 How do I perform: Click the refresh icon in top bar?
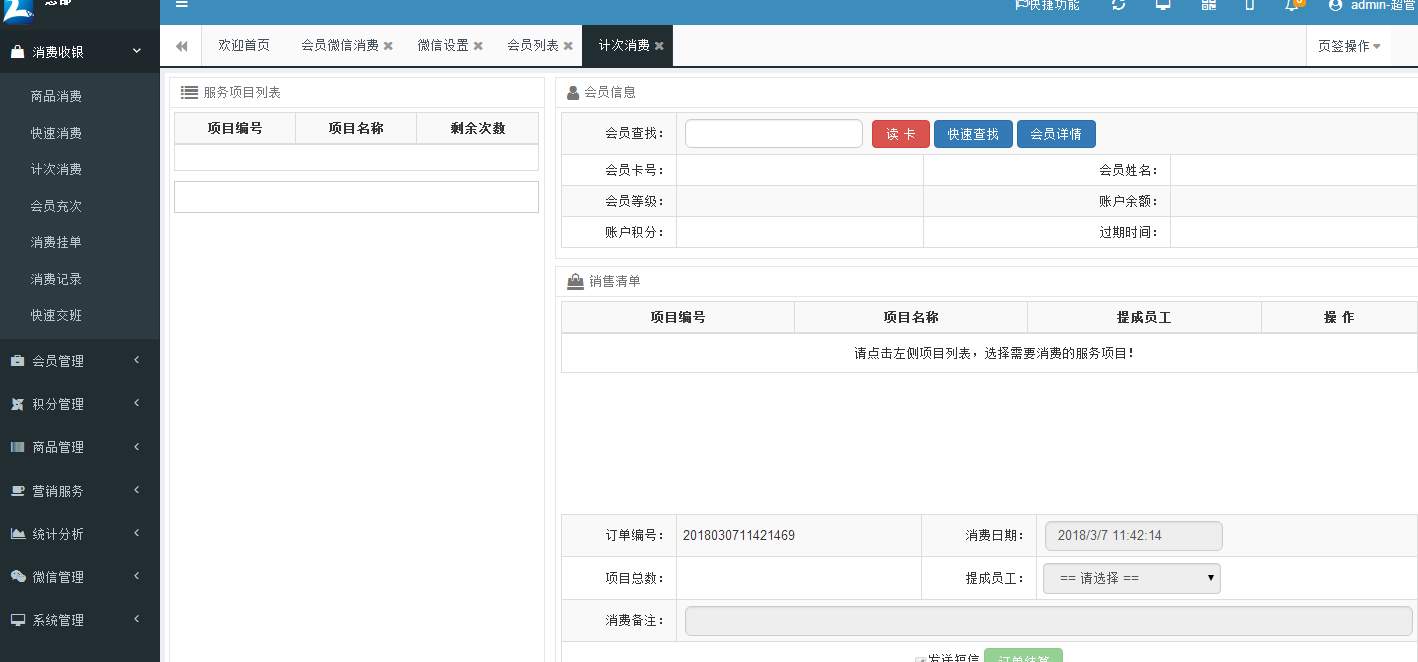point(1119,5)
